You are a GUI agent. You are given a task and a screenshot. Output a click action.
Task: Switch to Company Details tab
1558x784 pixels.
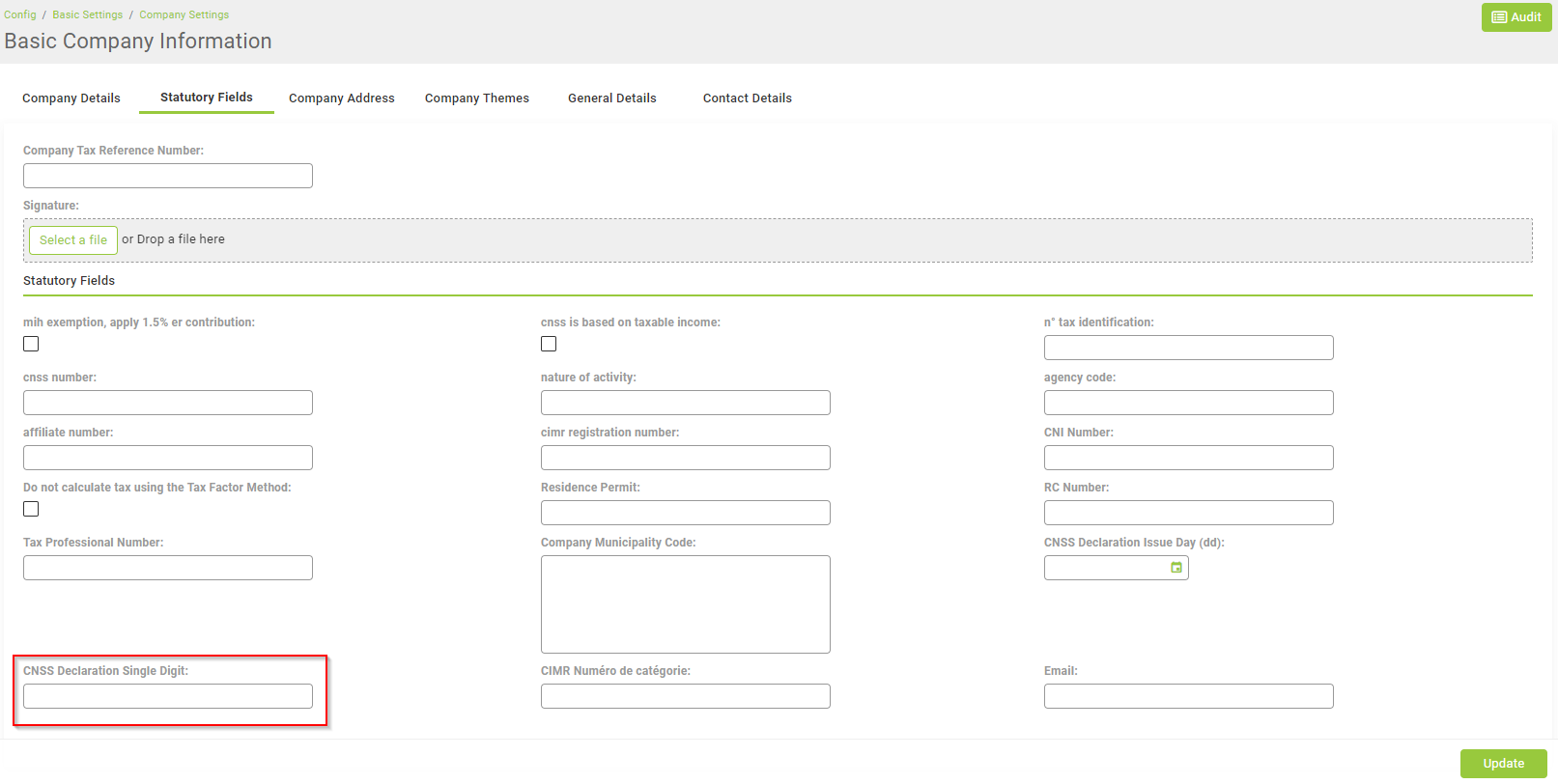71,98
